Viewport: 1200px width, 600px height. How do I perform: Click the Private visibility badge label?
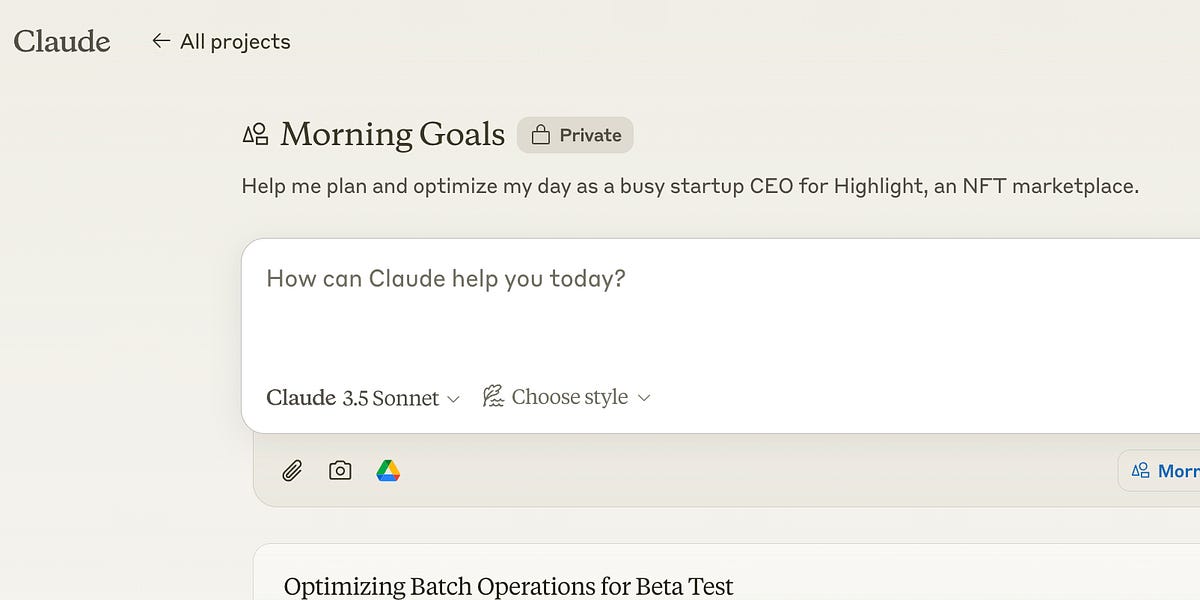[590, 135]
